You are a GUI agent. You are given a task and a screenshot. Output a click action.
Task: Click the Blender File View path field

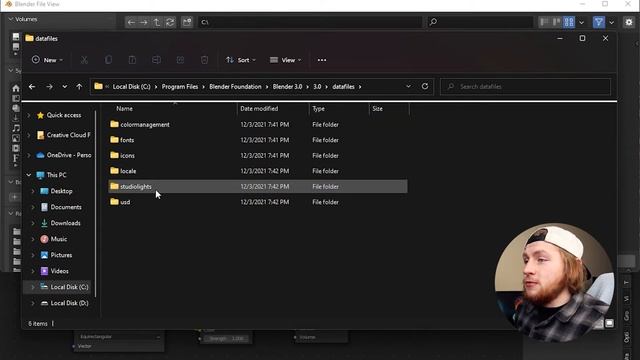tap(310, 22)
